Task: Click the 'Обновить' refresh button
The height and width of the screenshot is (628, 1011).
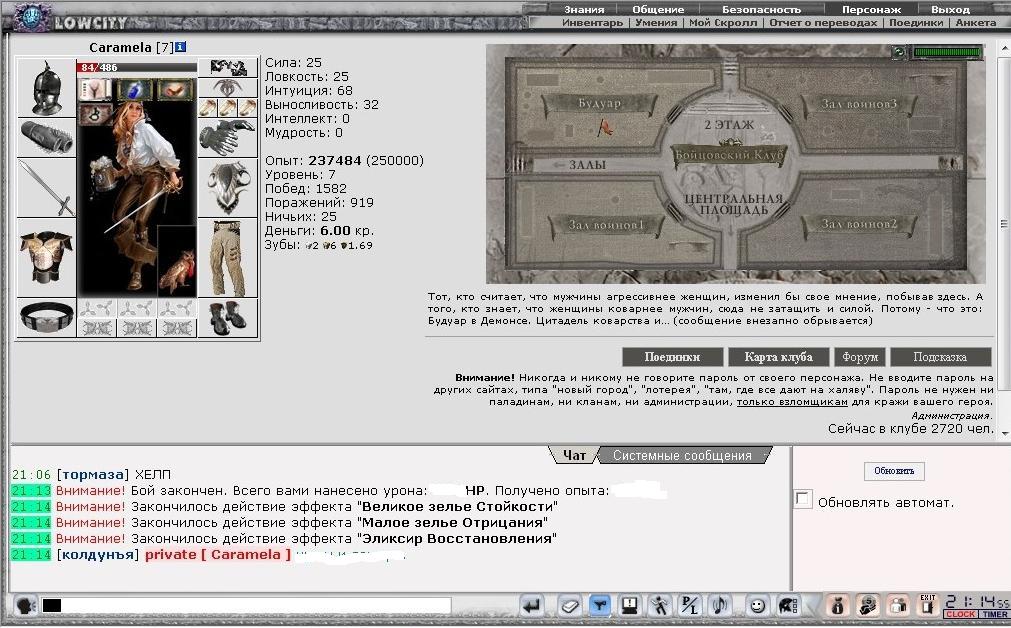Action: pos(894,471)
